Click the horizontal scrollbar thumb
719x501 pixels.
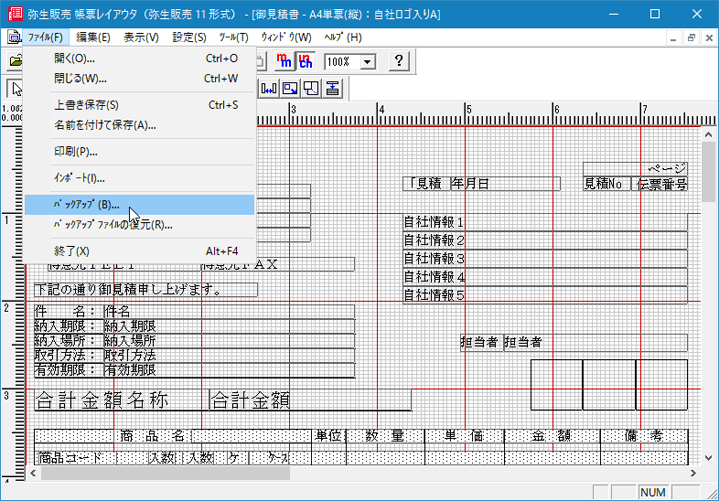click(x=165, y=473)
